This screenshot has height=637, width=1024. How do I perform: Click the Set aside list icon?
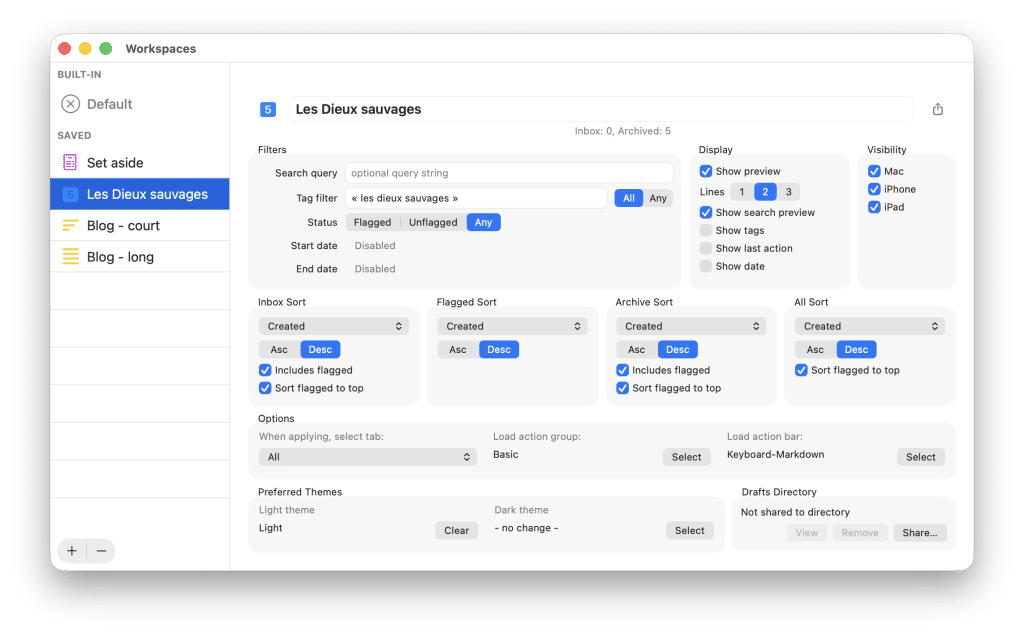point(70,163)
